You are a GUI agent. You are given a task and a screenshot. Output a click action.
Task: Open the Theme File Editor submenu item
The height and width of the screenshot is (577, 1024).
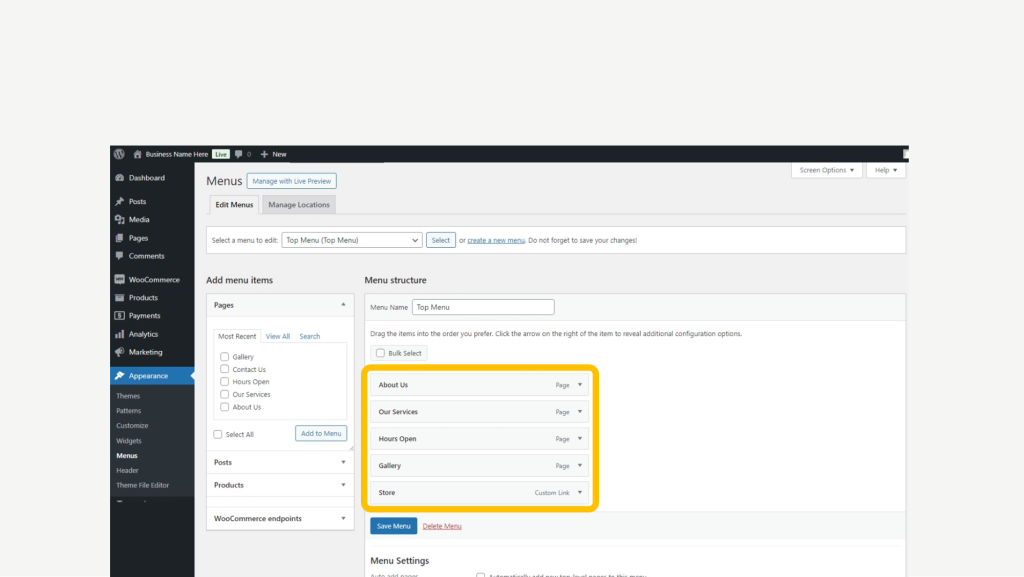click(142, 485)
